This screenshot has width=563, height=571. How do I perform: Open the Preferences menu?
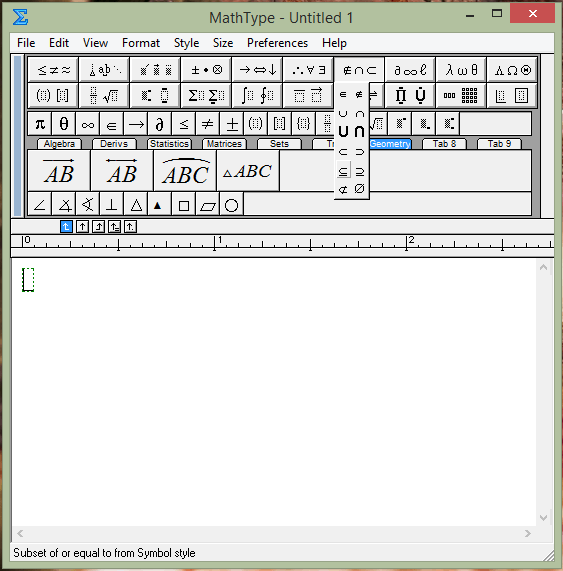tap(277, 43)
